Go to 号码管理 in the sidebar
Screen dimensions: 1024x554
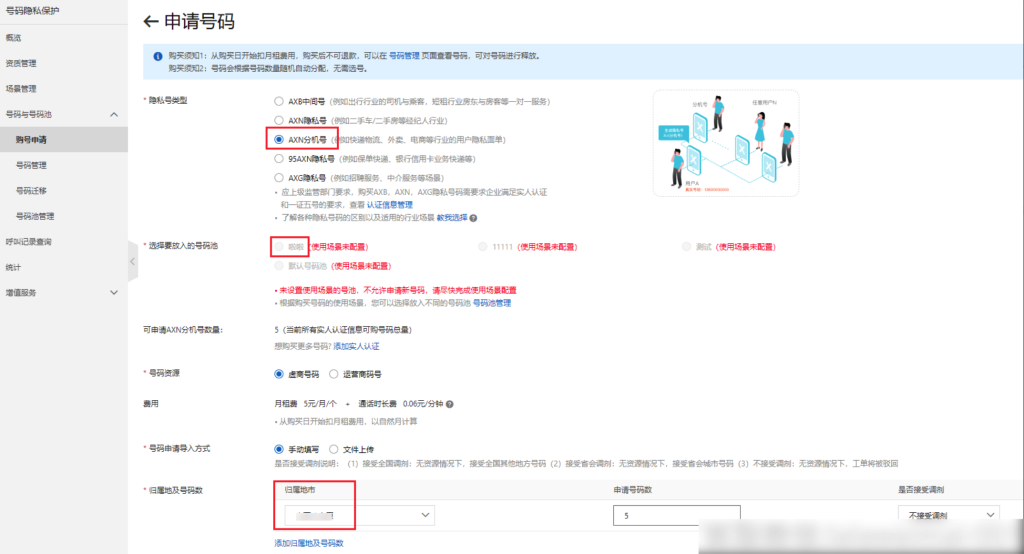[31, 165]
